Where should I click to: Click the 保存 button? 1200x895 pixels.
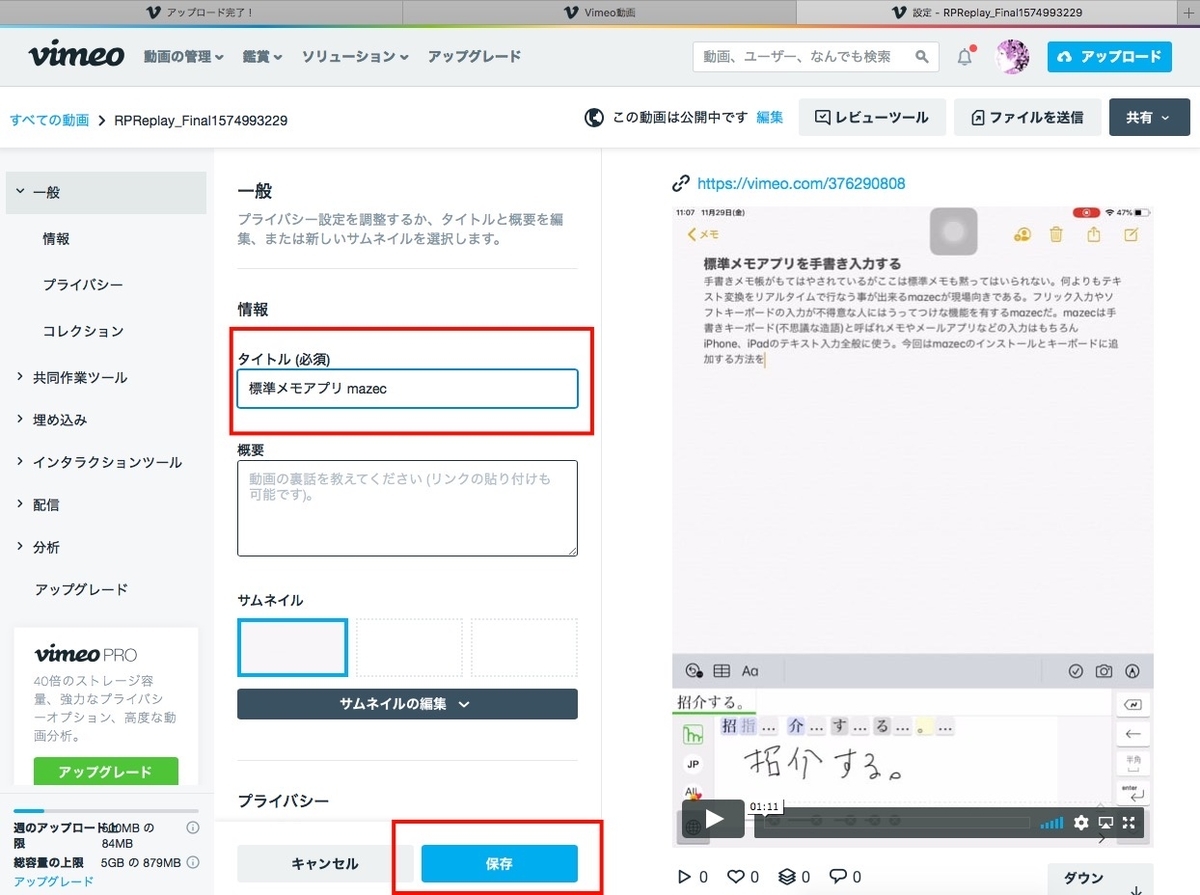click(499, 864)
